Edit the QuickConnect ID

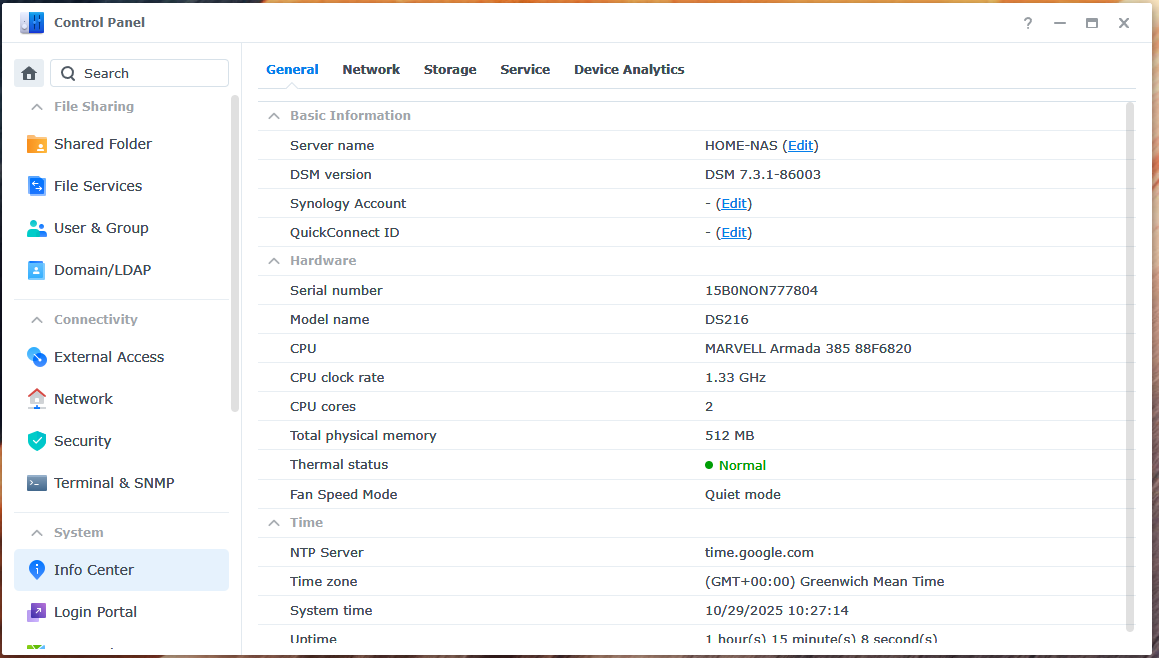click(733, 232)
